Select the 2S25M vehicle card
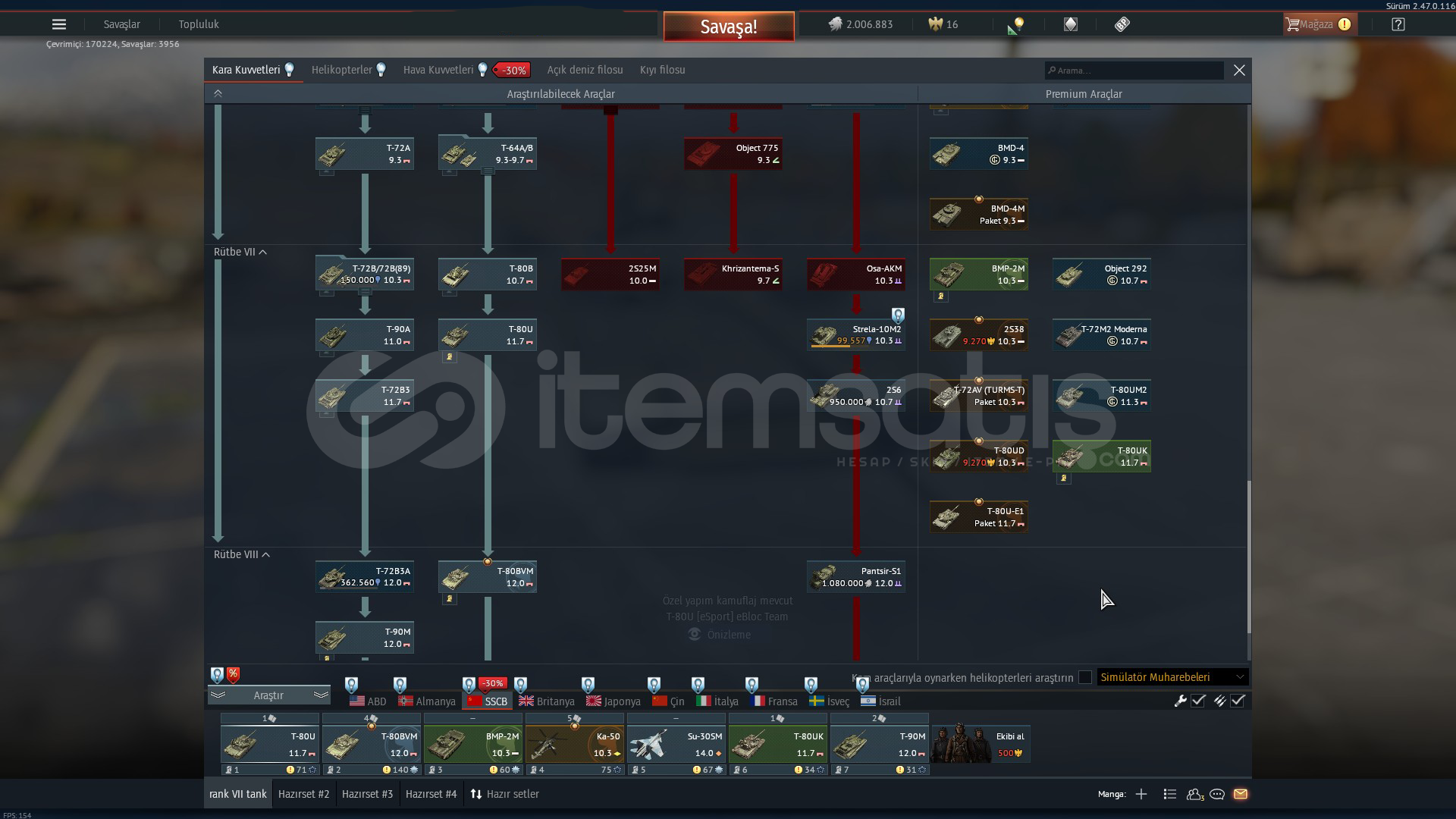The height and width of the screenshot is (819, 1456). [x=610, y=275]
